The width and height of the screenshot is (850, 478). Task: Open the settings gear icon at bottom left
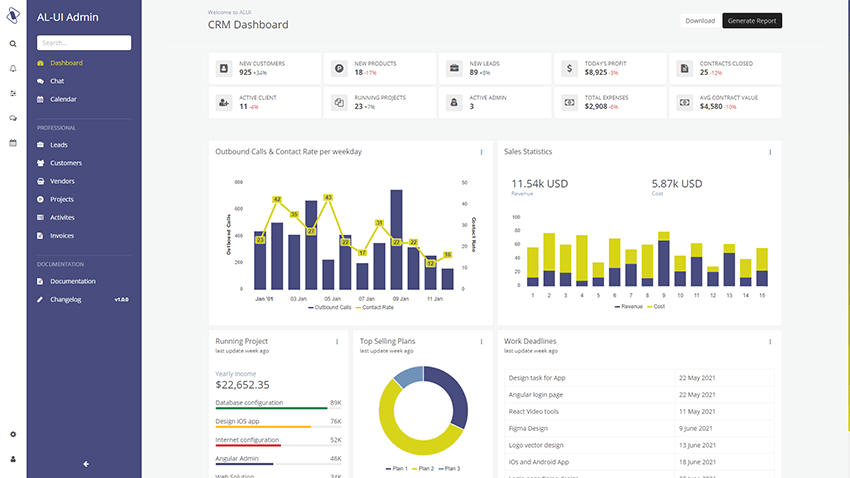coord(13,434)
